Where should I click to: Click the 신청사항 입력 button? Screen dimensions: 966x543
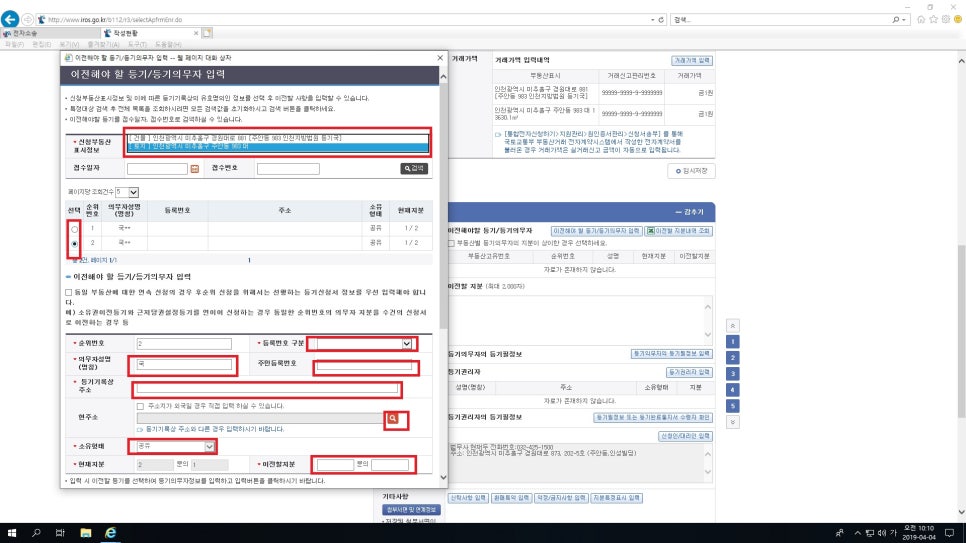click(468, 498)
